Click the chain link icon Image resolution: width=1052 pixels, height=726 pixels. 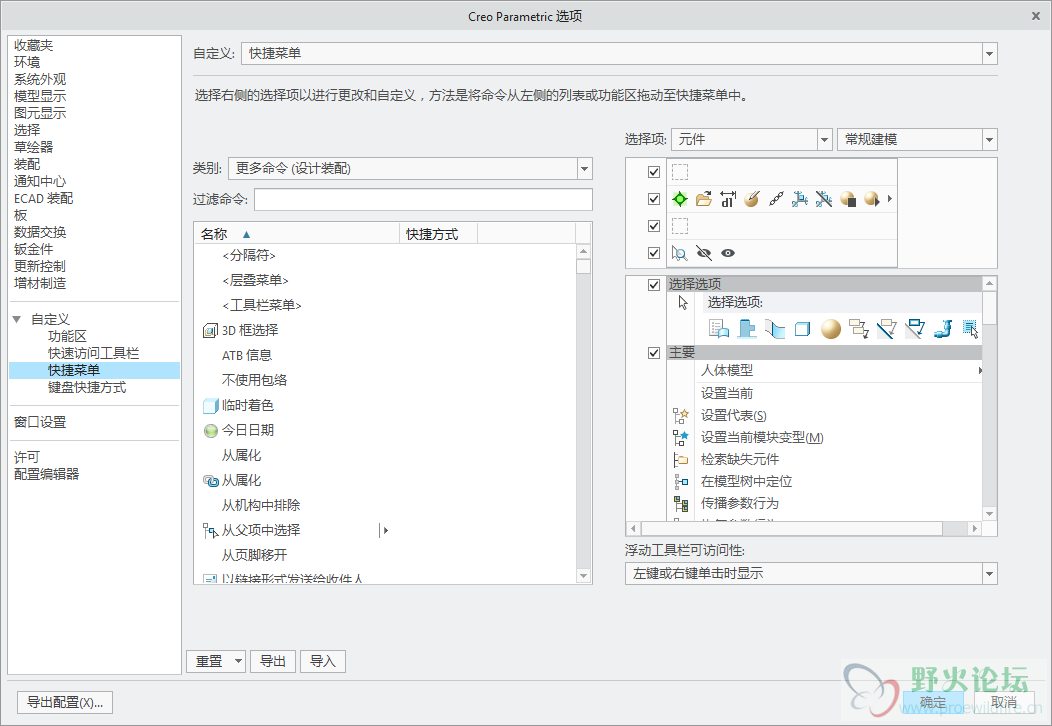776,199
